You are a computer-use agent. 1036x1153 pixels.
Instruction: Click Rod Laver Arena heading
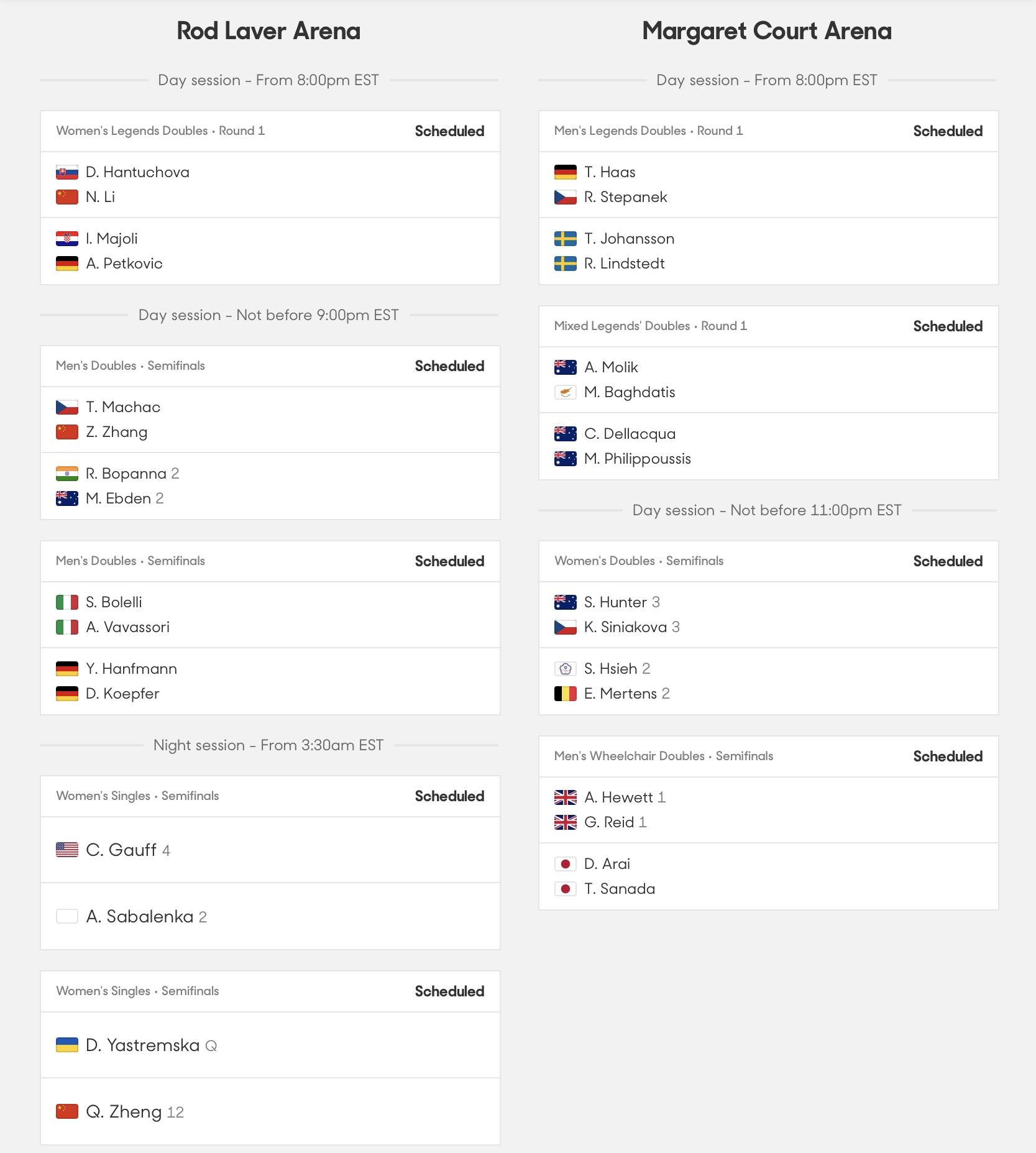pyautogui.click(x=268, y=31)
